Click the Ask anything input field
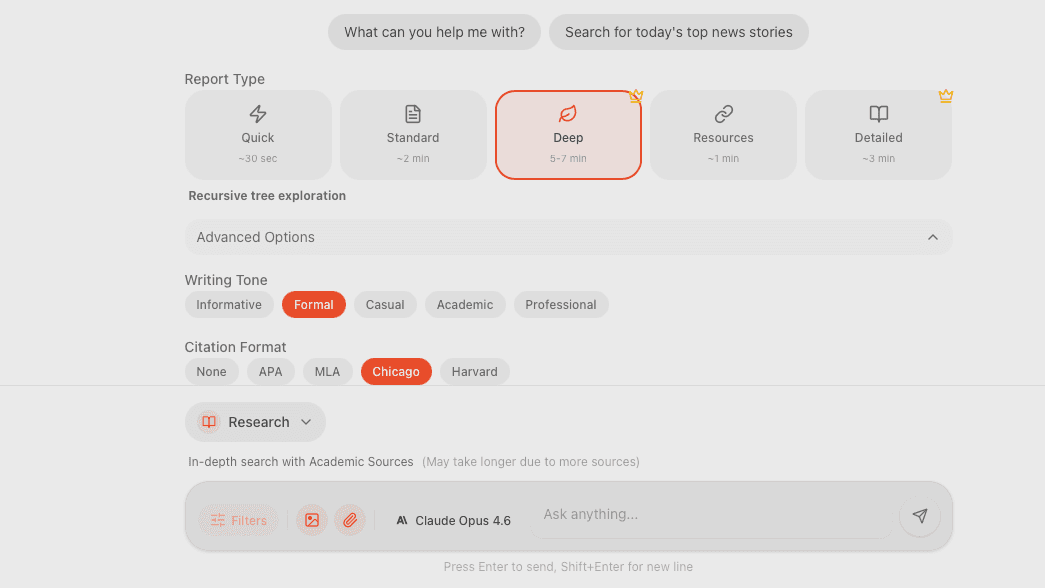Image resolution: width=1045 pixels, height=588 pixels. pyautogui.click(x=710, y=515)
